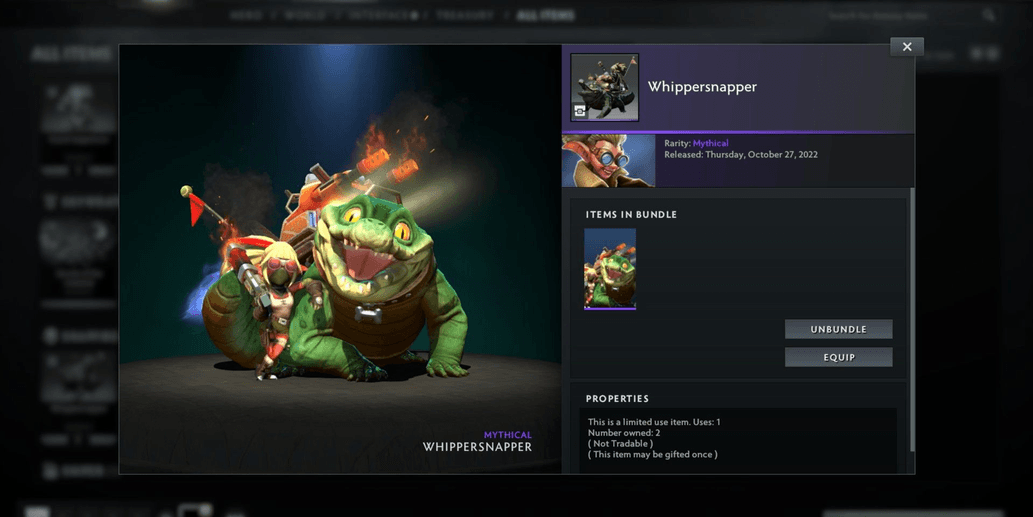Open the bundled item thumbnail under Items in Bundle
Viewport: 1033px width, 517px height.
610,268
